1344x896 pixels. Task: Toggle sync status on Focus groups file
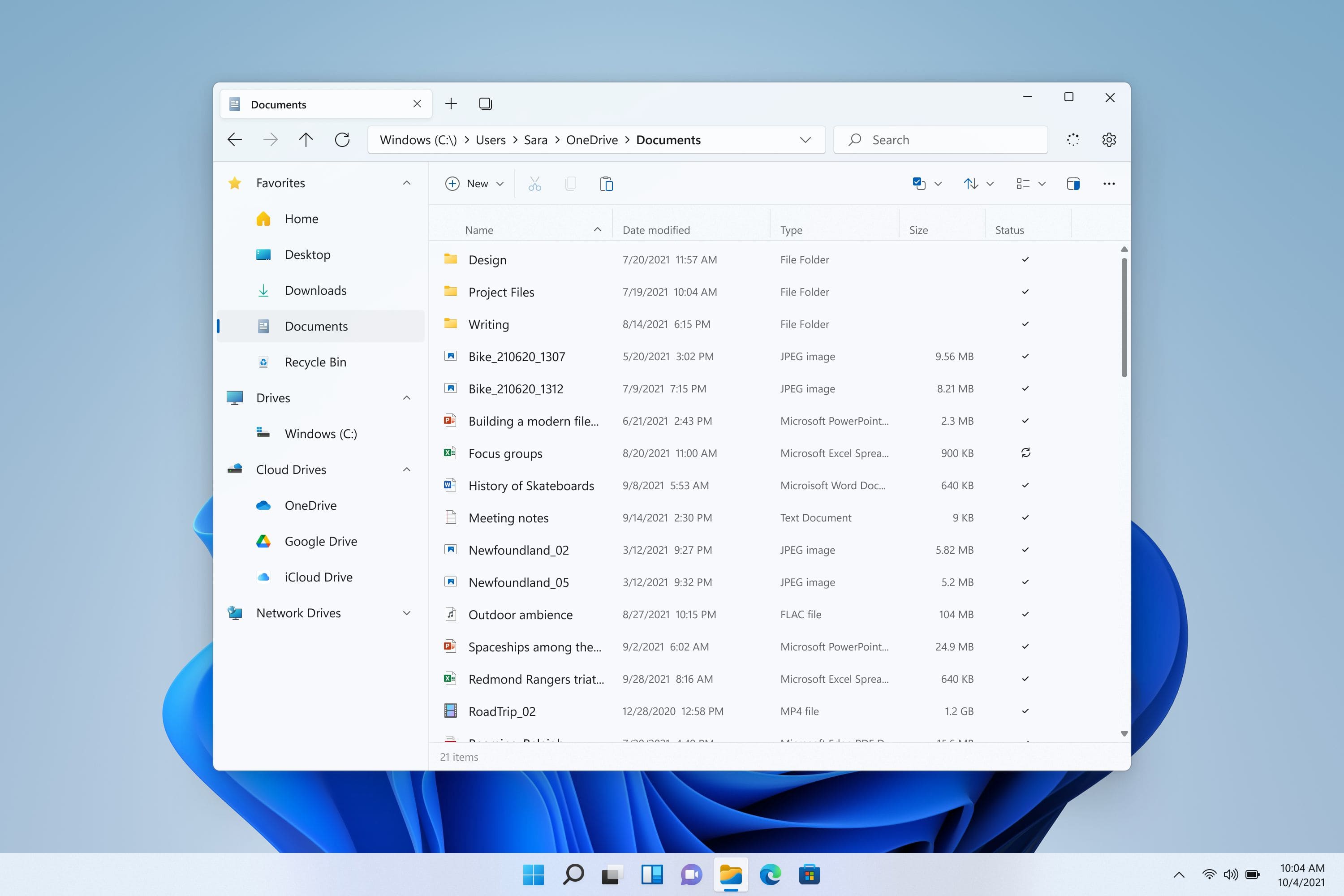(1025, 452)
